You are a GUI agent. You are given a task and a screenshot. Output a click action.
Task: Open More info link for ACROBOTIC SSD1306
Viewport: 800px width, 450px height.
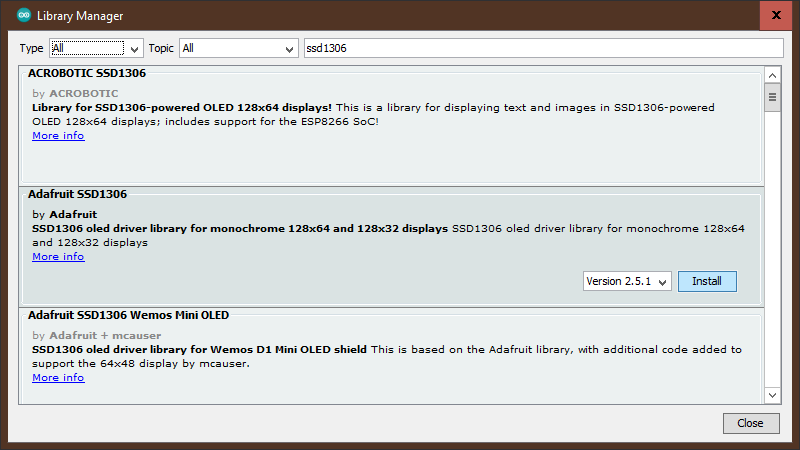[58, 136]
